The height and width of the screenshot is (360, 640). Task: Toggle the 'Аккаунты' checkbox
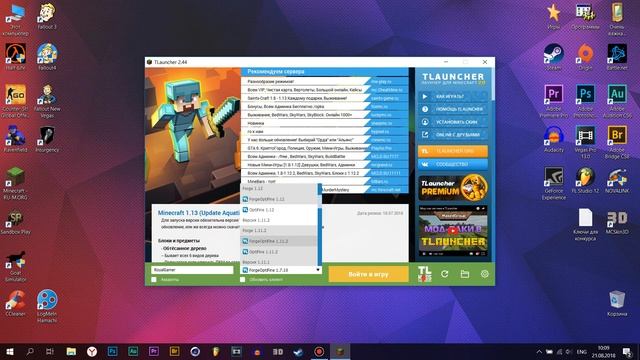[x=154, y=280]
